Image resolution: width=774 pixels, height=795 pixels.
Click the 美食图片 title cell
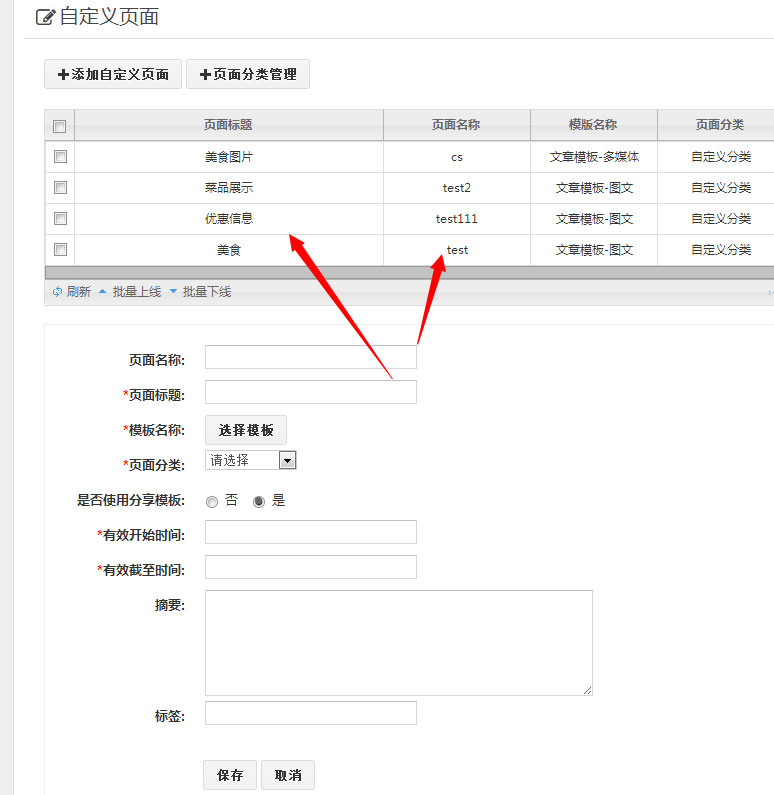pyautogui.click(x=229, y=157)
